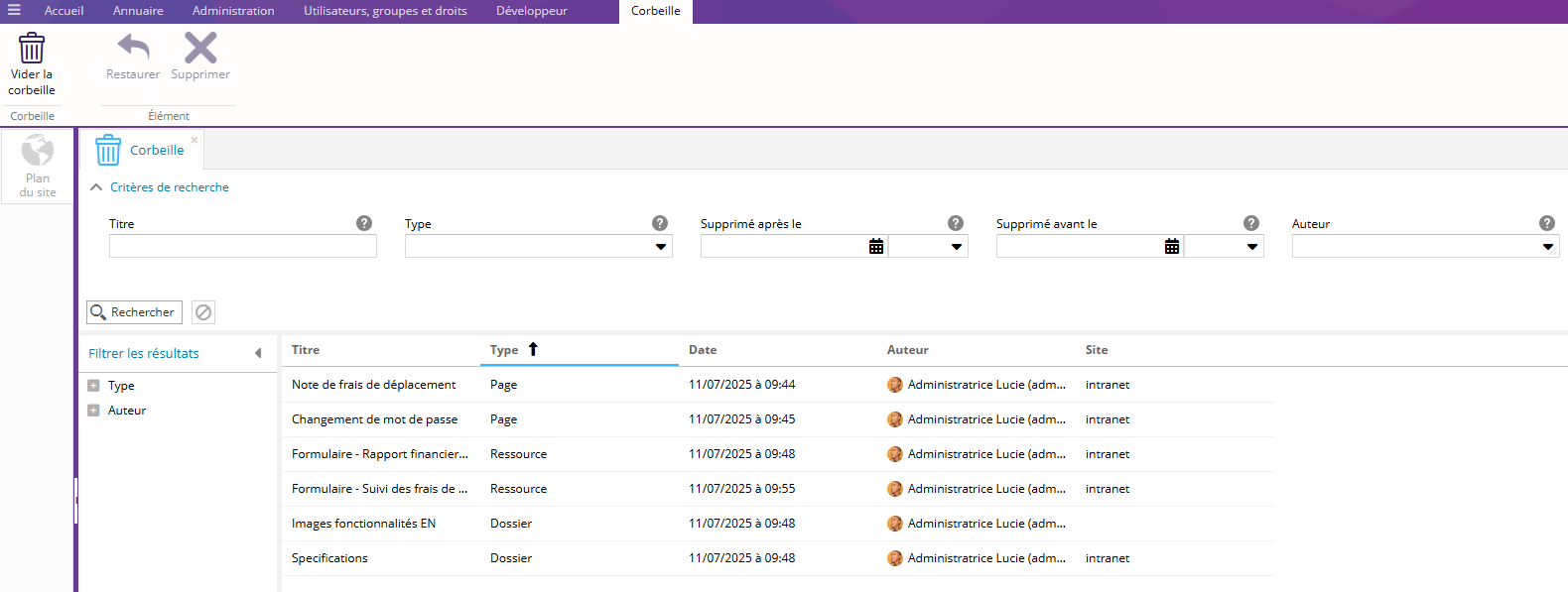Expand the Type filter tree node

93,386
